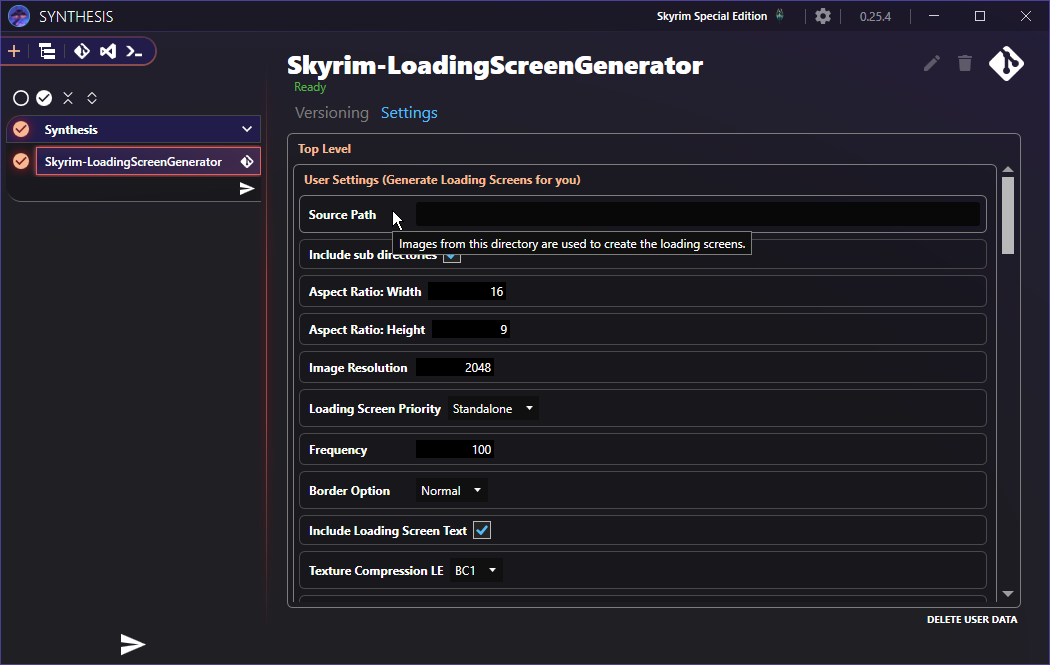Open the Texture Compression LE dropdown
1050x665 pixels.
(476, 571)
